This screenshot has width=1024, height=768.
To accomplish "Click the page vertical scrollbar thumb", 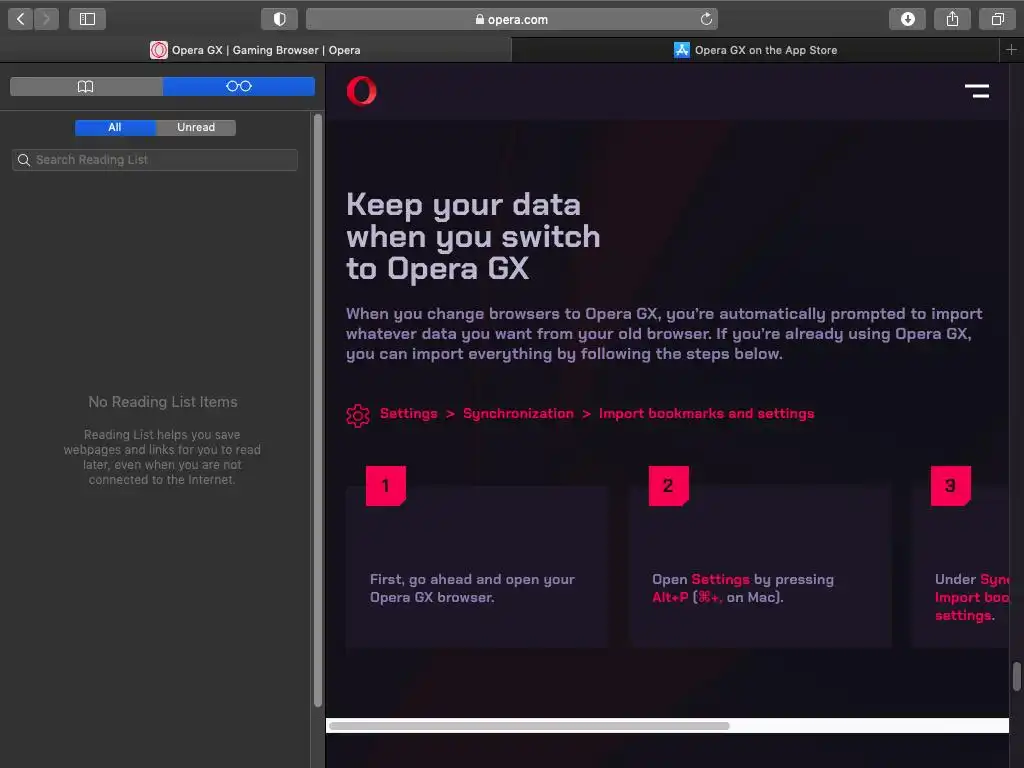I will coord(1016,676).
